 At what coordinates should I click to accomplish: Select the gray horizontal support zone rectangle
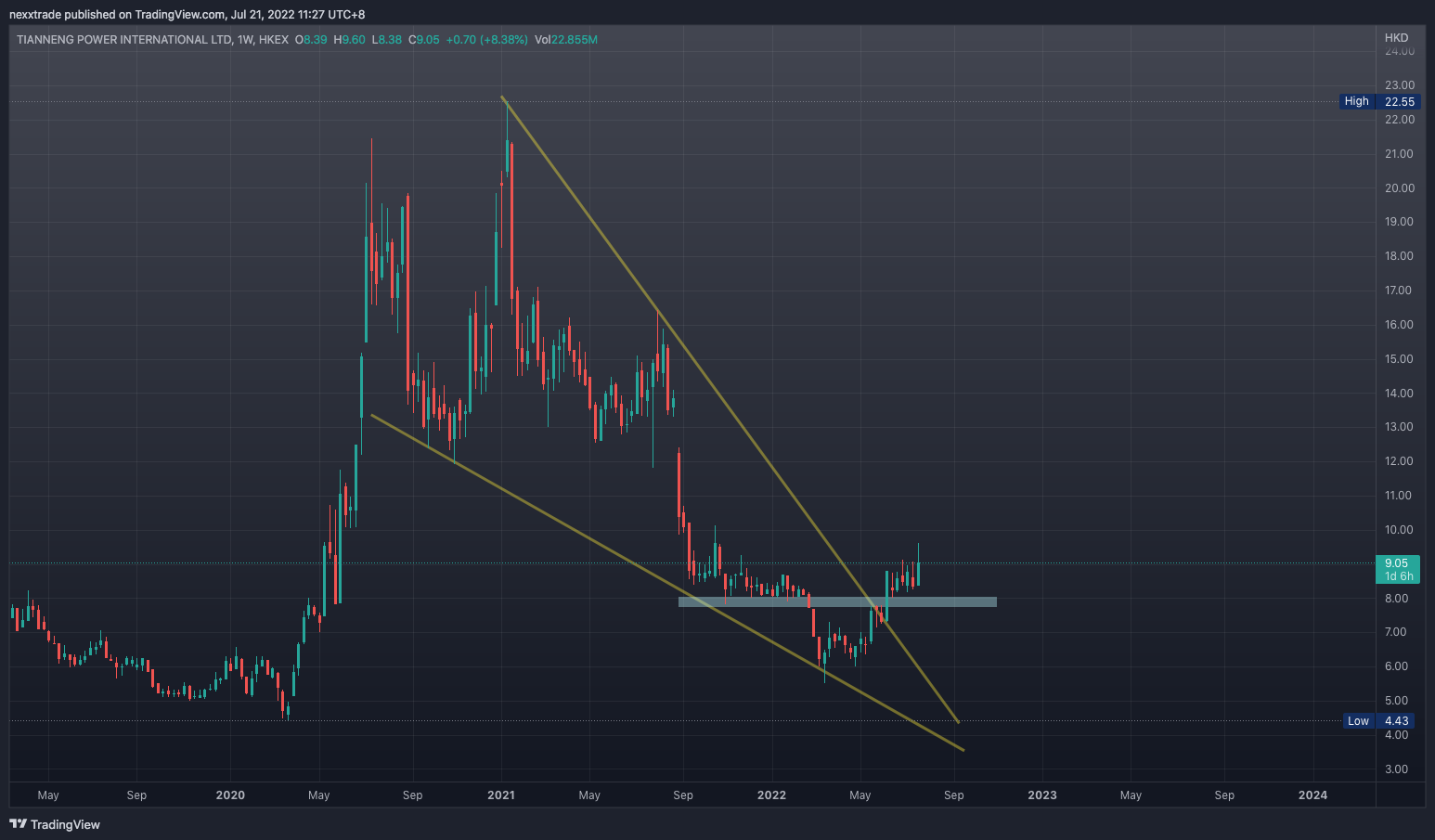837,601
